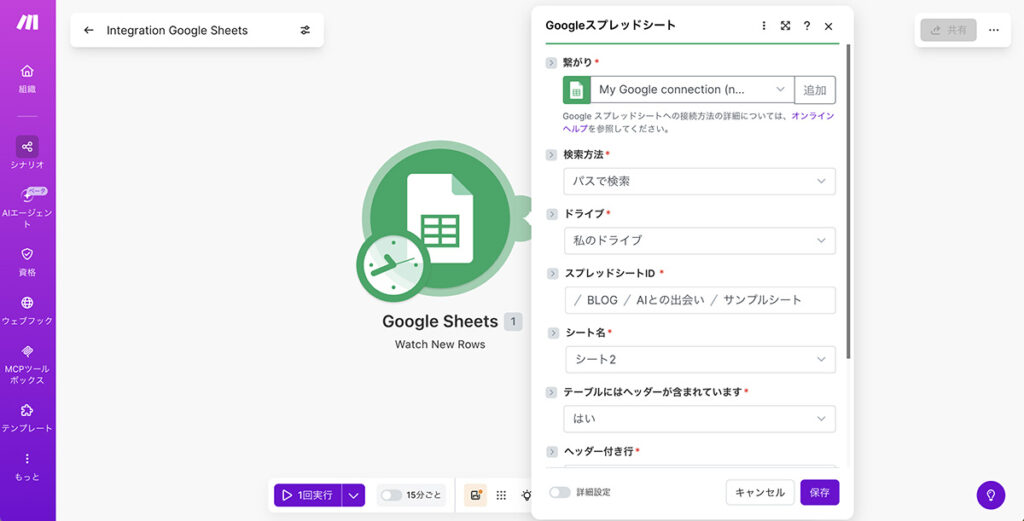Open the clock schedule icon on module
Screen dimensions: 1024x521
pyautogui.click(x=393, y=265)
